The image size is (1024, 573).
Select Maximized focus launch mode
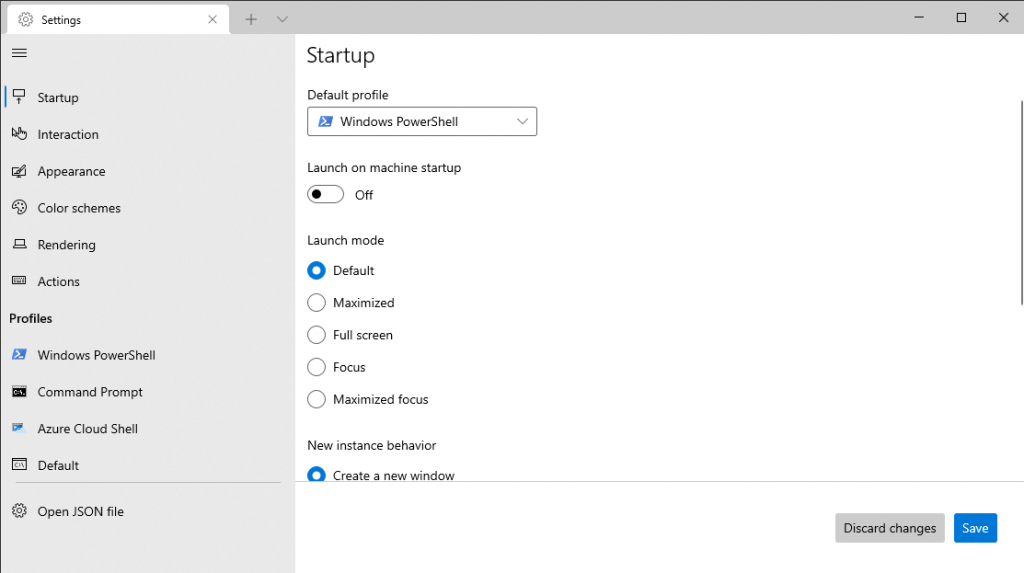317,399
